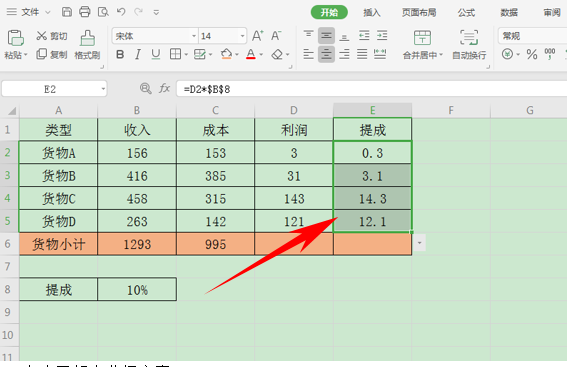This screenshot has height=367, width=570.
Task: Toggle align left
Action: click(x=308, y=55)
